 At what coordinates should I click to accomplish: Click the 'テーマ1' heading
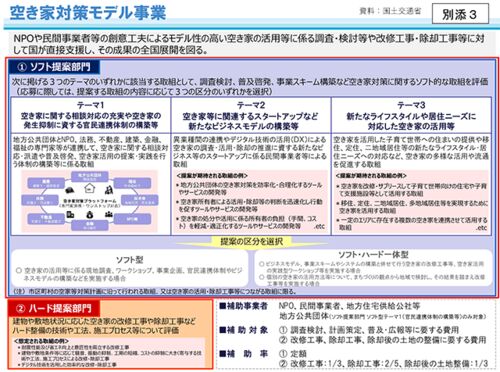click(91, 105)
